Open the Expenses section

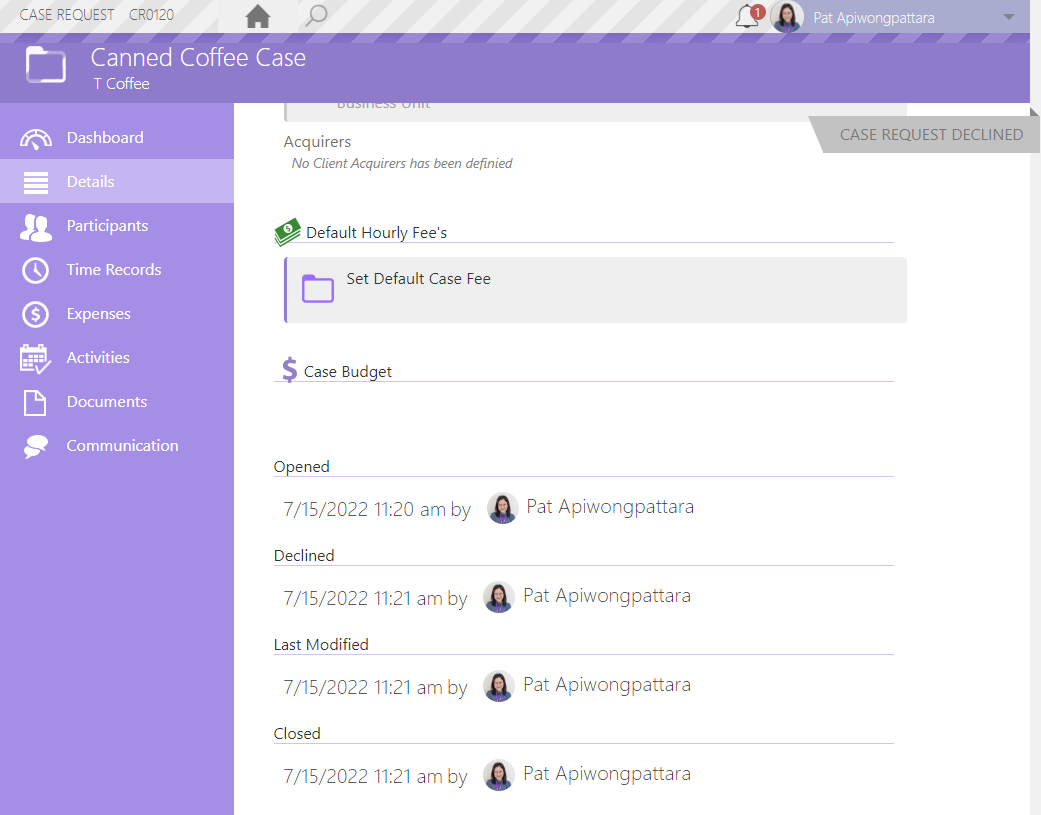tap(117, 313)
